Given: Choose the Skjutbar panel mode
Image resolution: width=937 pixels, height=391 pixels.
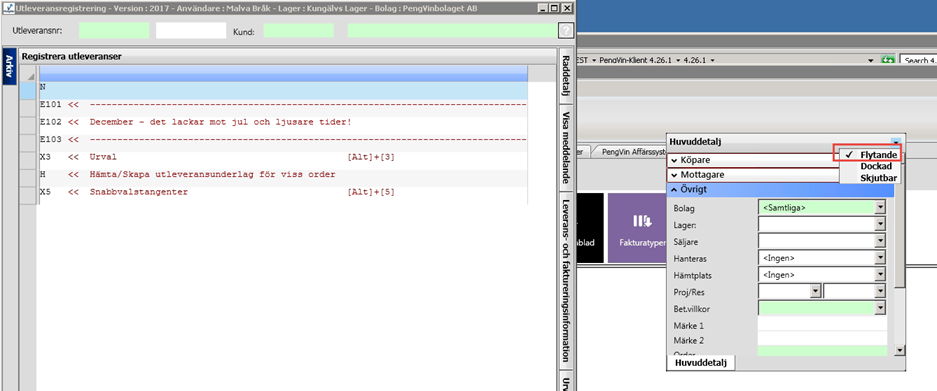Looking at the screenshot, I should tap(878, 178).
